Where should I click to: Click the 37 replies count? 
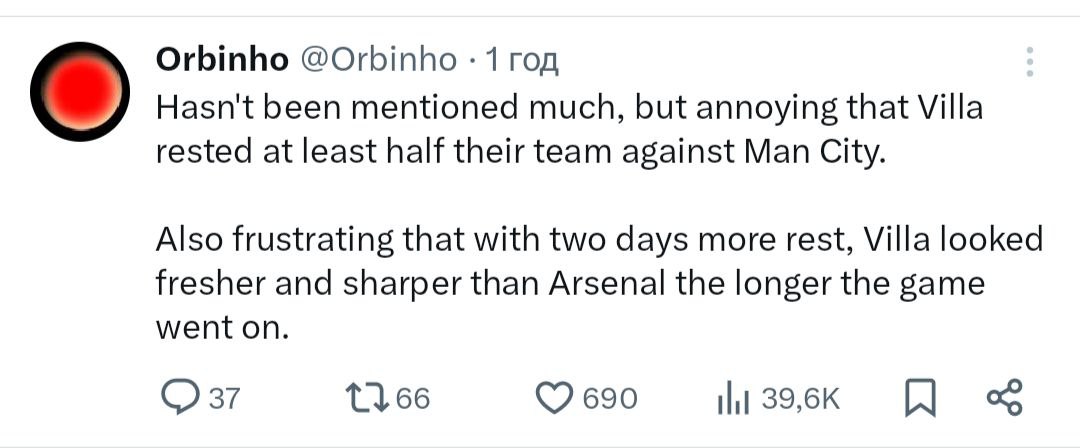pyautogui.click(x=224, y=399)
